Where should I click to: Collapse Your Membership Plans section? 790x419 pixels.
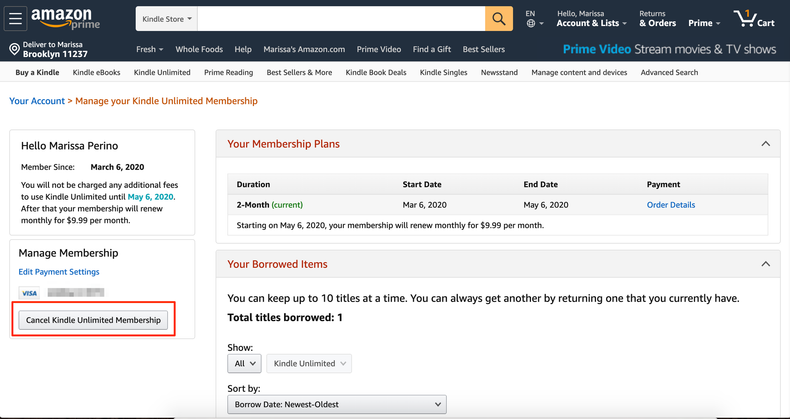(765, 144)
